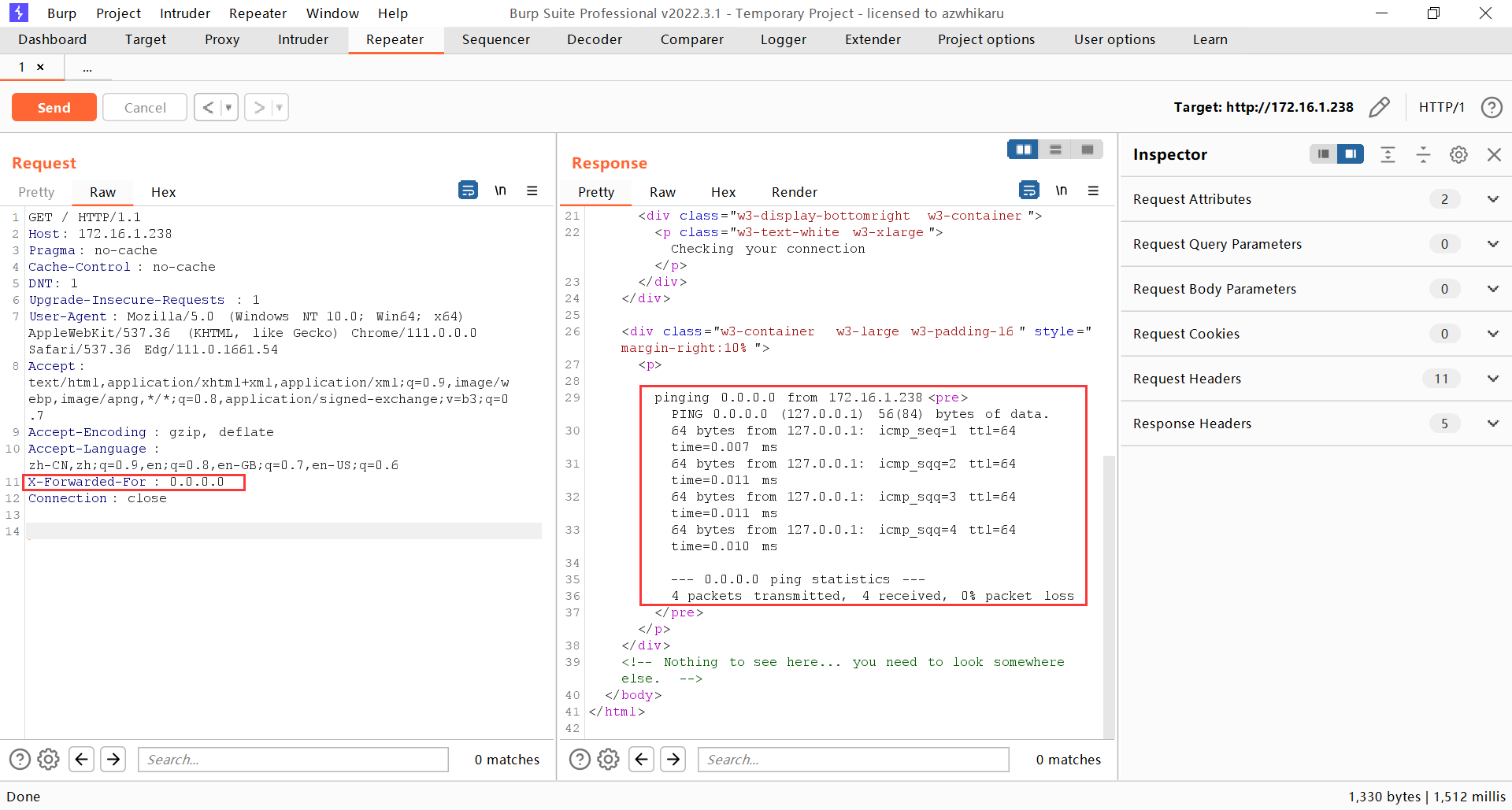Open Request search settings gear
The image size is (1512, 810).
[49, 759]
